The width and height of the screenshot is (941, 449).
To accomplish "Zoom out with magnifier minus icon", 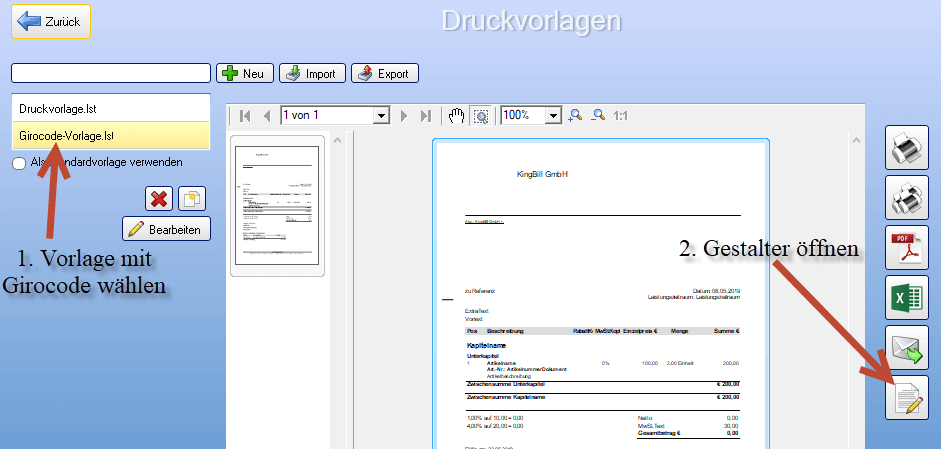I will pos(598,116).
